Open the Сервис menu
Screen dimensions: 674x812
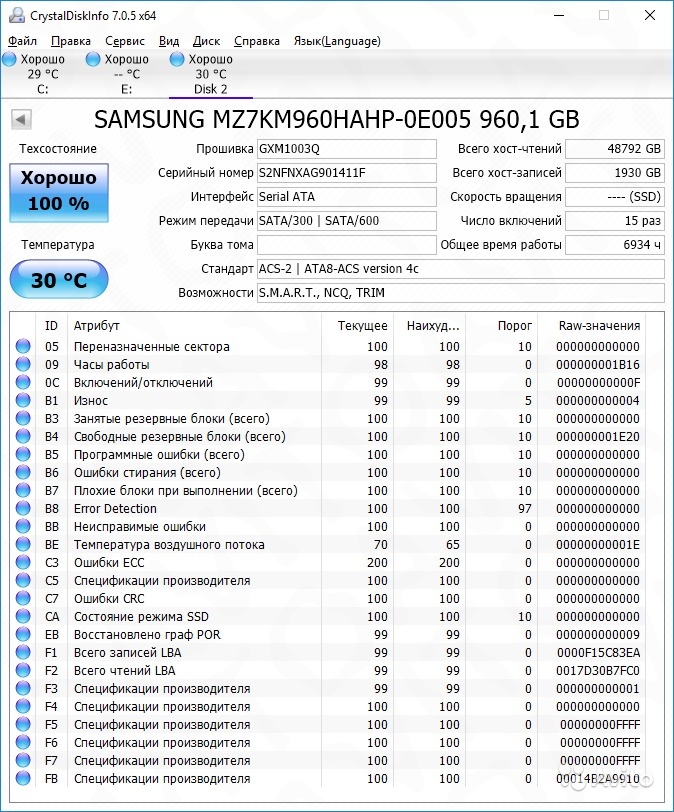(x=125, y=41)
